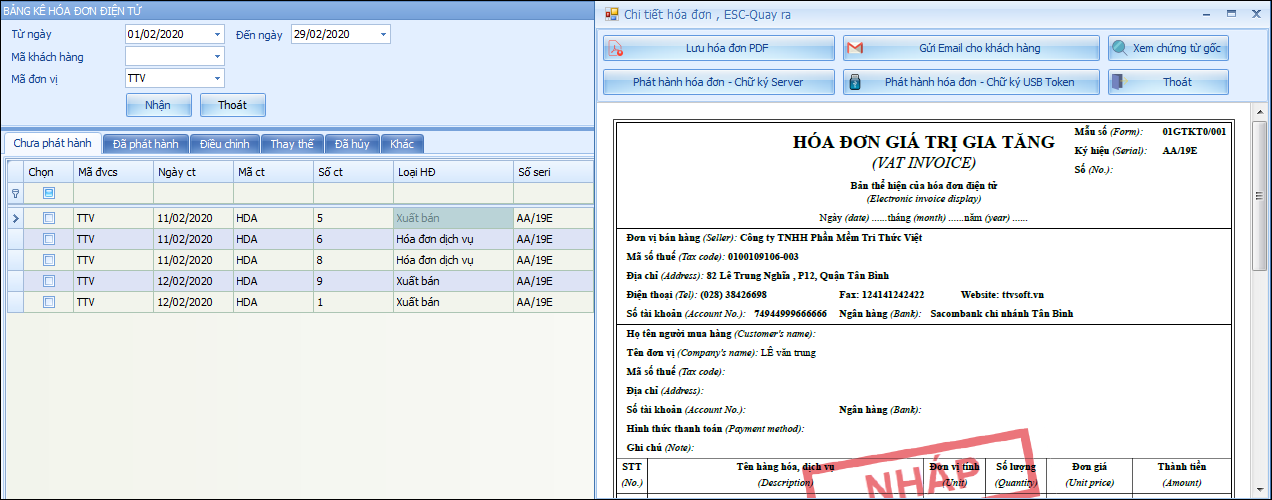Image resolution: width=1272 pixels, height=500 pixels.
Task: Click the PDF icon on Lưu hóa đơn PDF
Action: click(x=618, y=49)
